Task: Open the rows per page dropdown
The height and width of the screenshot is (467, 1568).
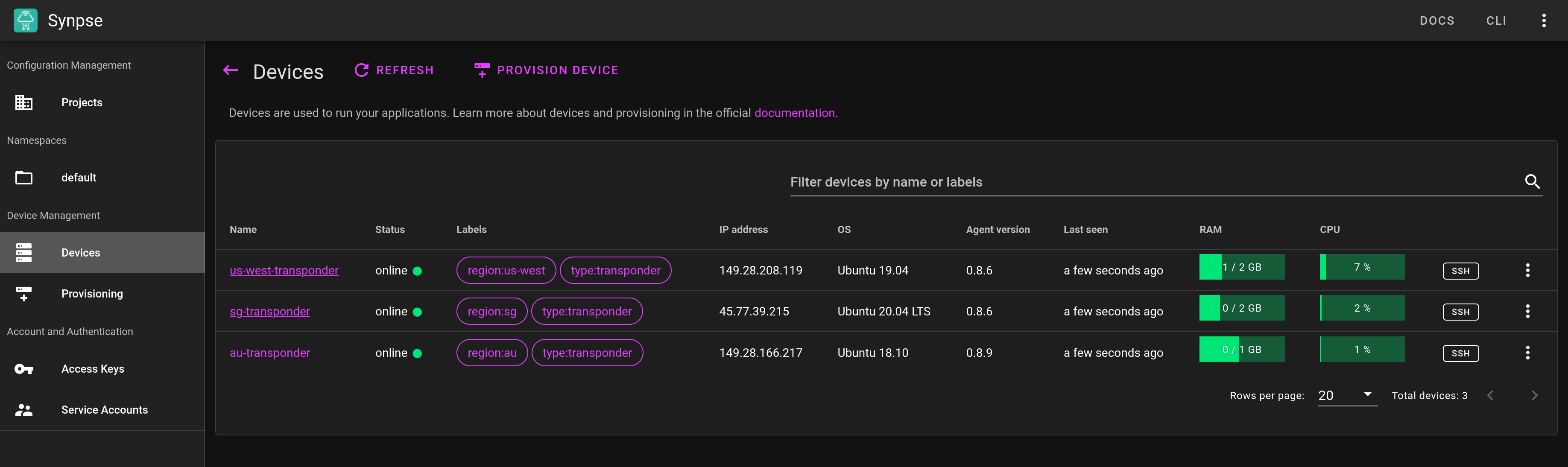Action: [x=1347, y=395]
